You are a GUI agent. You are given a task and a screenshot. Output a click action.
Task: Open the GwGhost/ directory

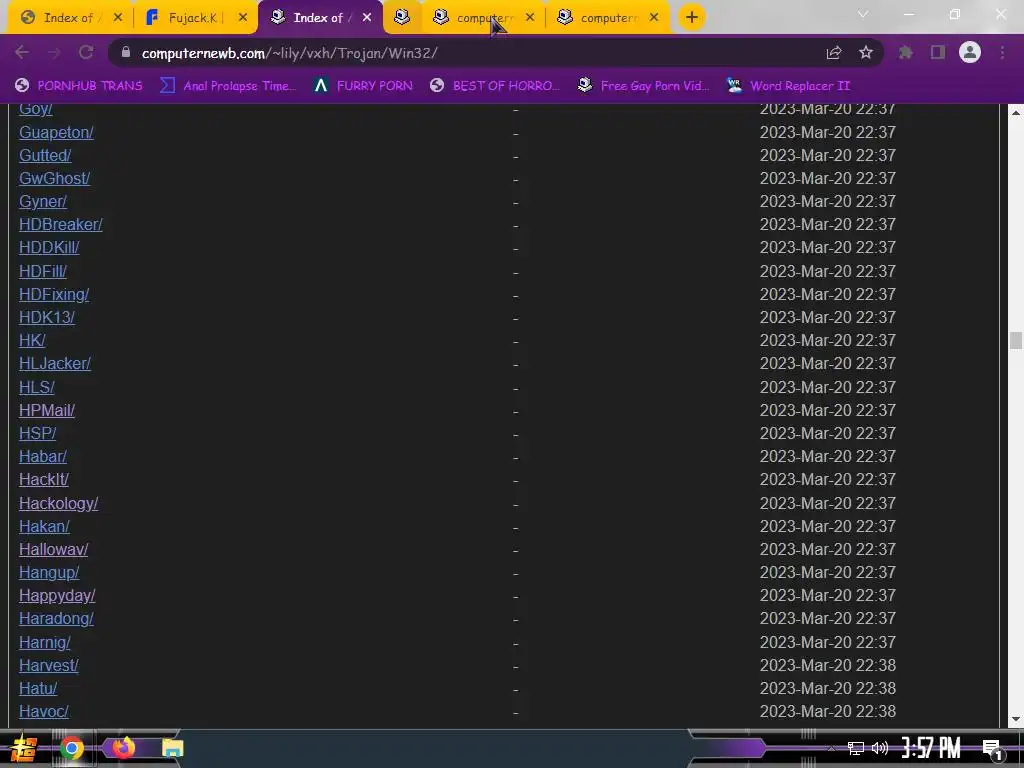point(54,178)
